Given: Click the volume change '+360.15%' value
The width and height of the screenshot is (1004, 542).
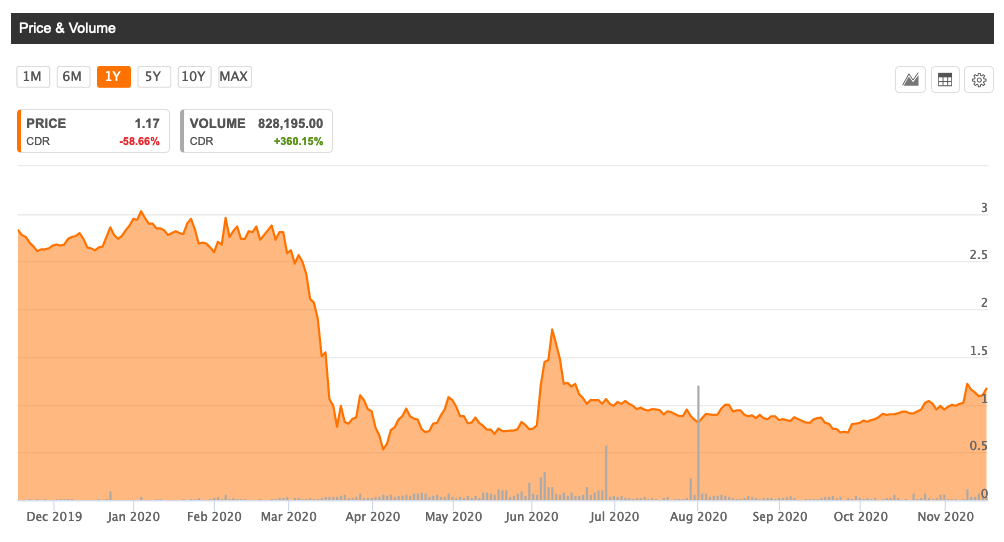Looking at the screenshot, I should tap(298, 141).
